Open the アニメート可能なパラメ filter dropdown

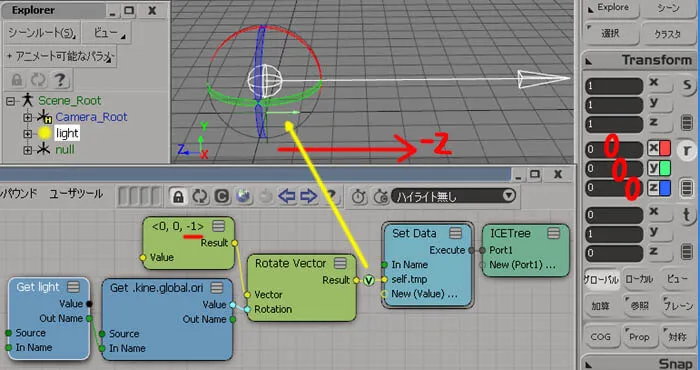pyautogui.click(x=60, y=56)
